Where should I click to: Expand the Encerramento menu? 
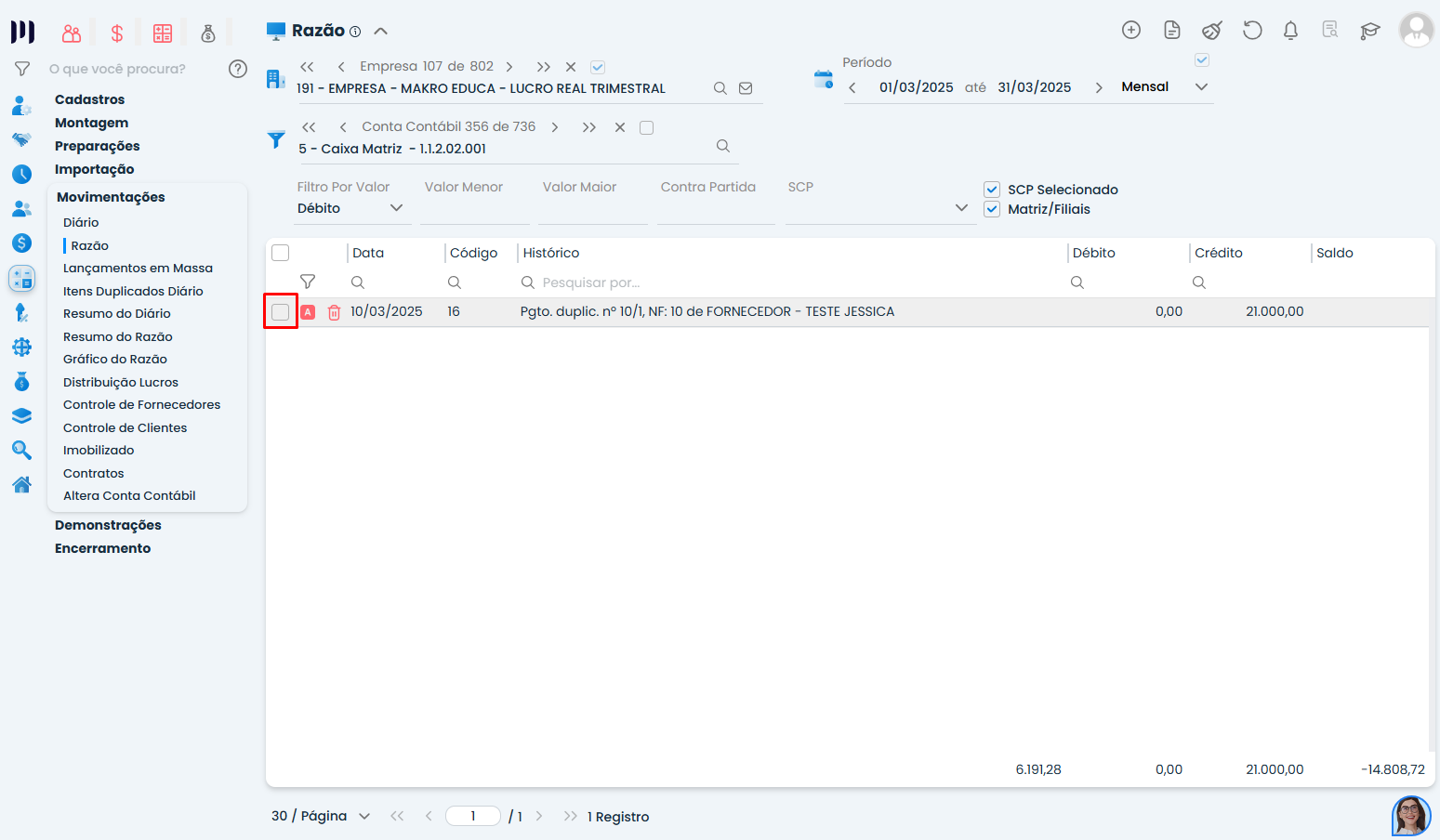[x=102, y=548]
